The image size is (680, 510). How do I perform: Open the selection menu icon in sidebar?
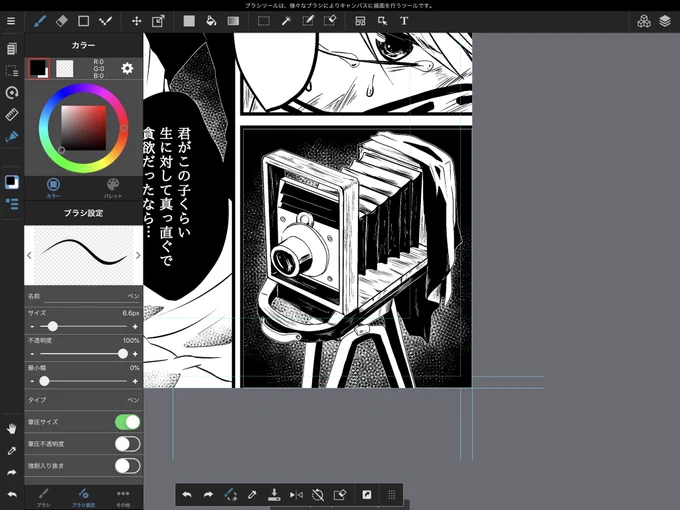click(x=12, y=71)
